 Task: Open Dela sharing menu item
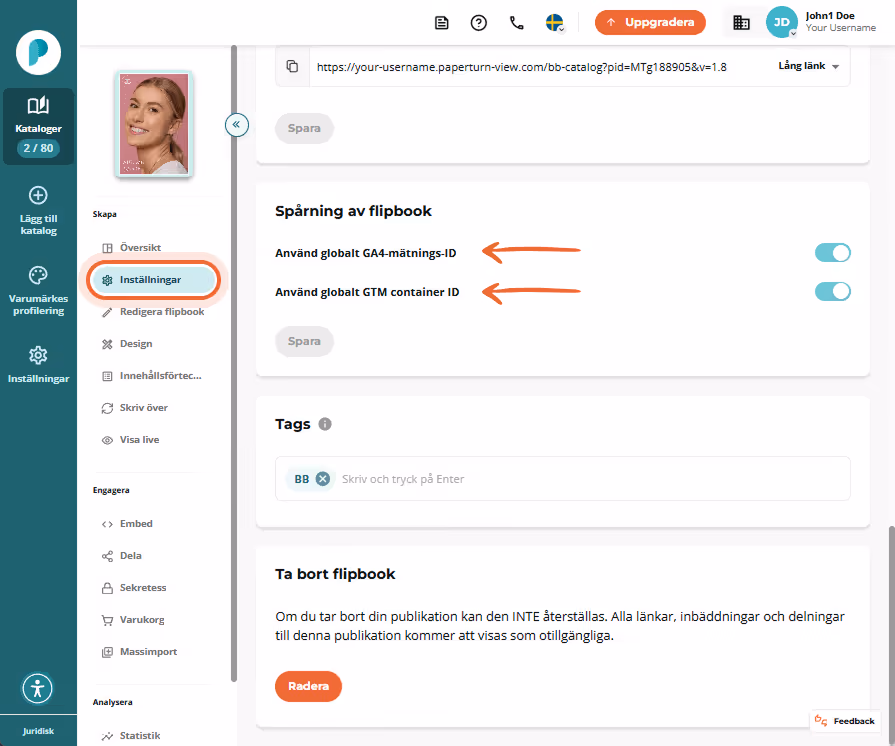coord(121,555)
